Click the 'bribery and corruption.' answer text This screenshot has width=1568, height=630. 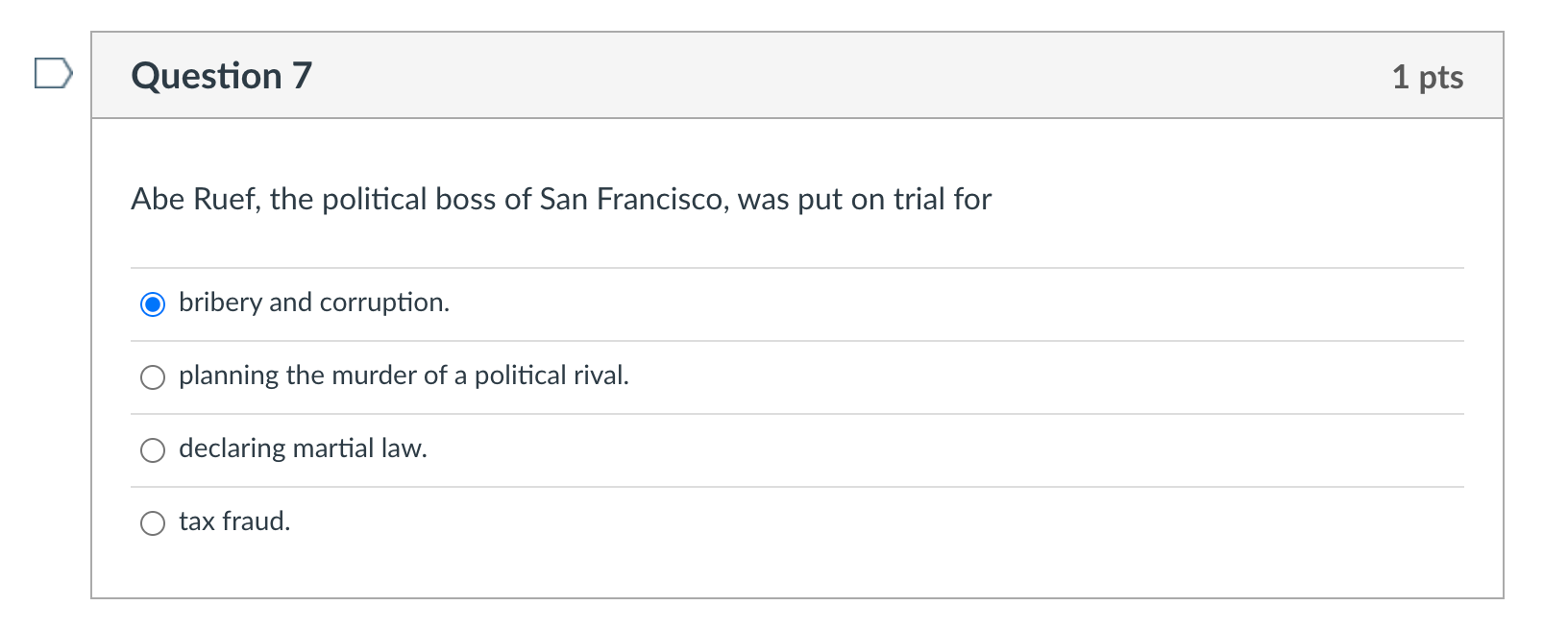pos(313,303)
